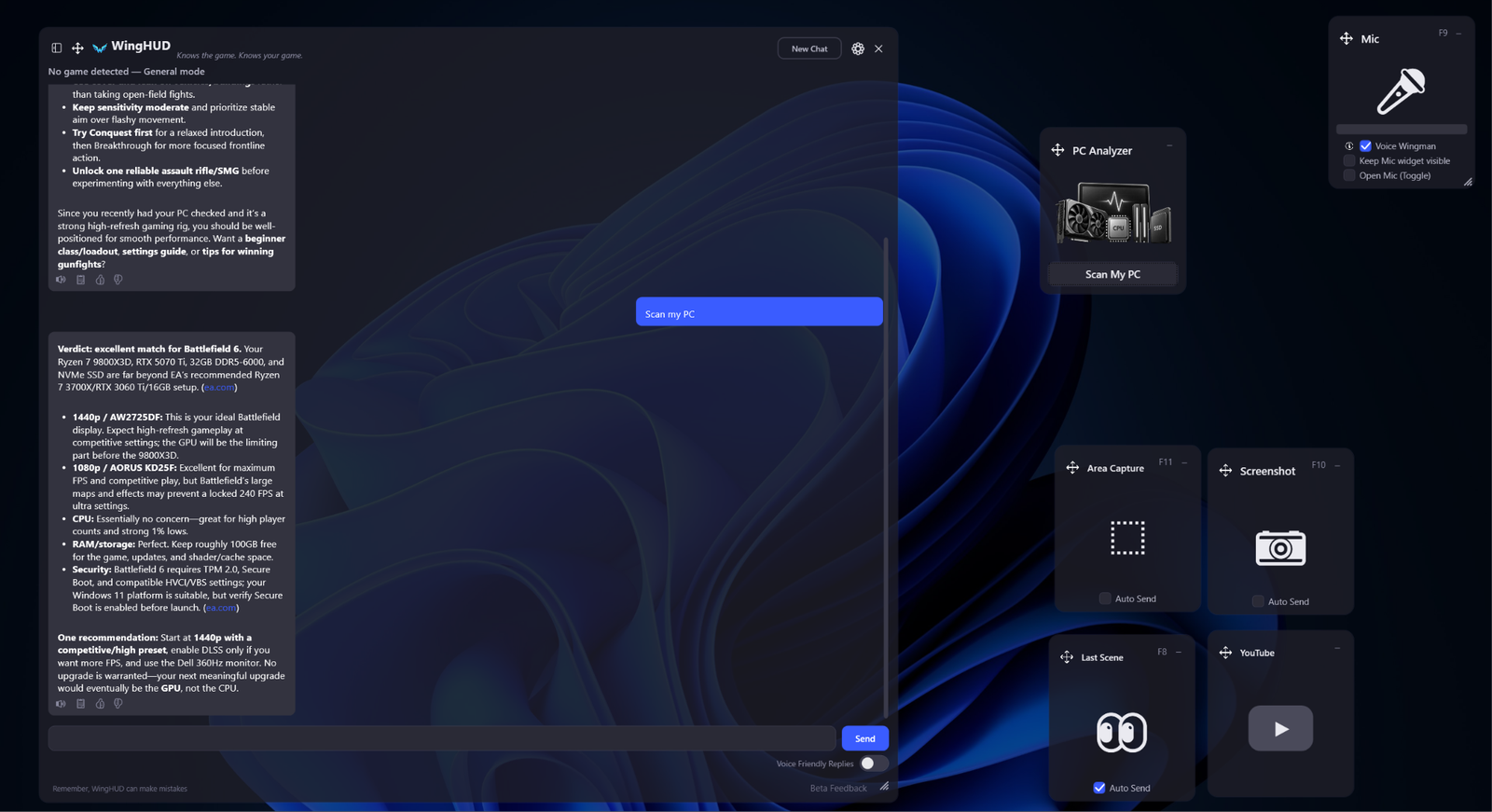Click the move handle of PC Analyzer widget
Image resolution: width=1492 pixels, height=812 pixels.
1057,150
